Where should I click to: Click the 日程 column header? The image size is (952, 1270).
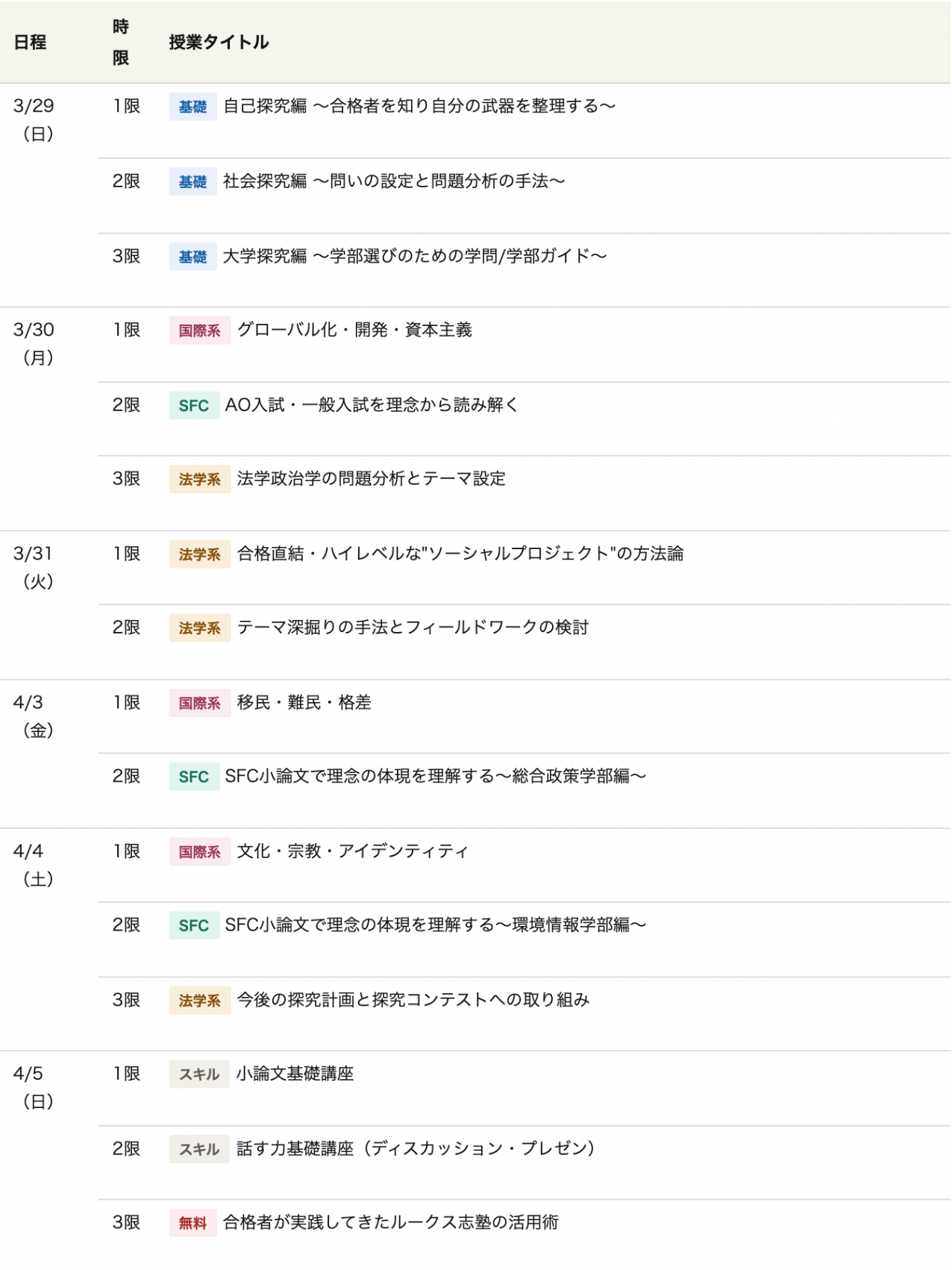tap(30, 43)
